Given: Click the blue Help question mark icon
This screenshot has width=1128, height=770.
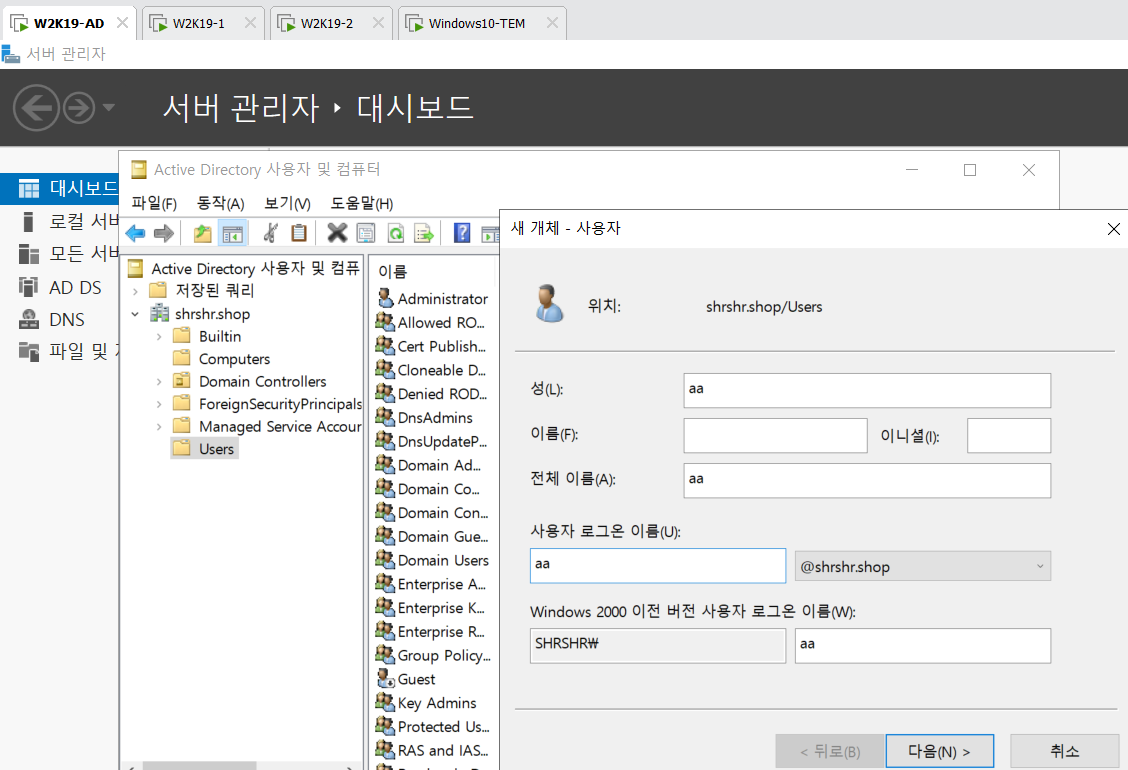Looking at the screenshot, I should 462,233.
